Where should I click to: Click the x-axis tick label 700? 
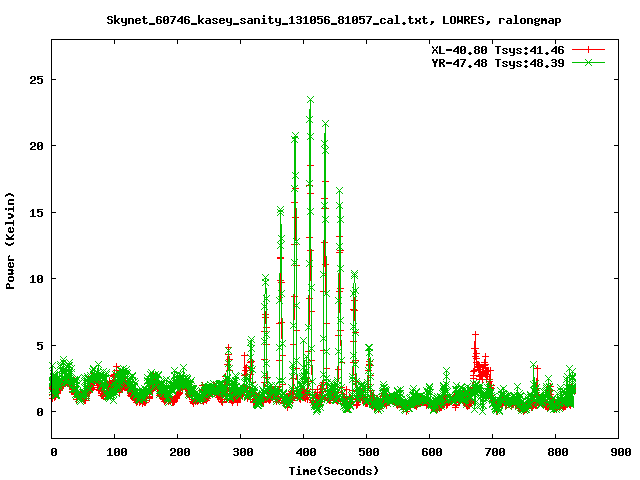pyautogui.click(x=495, y=452)
